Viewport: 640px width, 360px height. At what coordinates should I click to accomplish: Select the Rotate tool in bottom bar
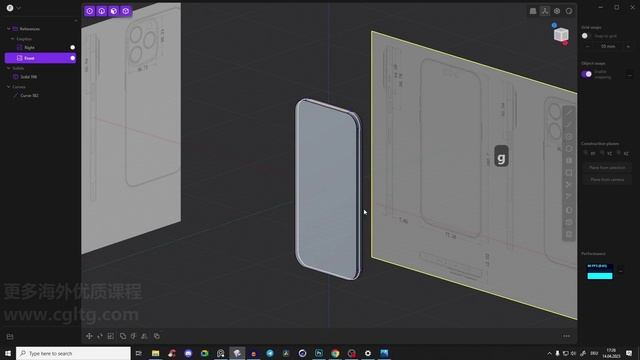click(100, 336)
